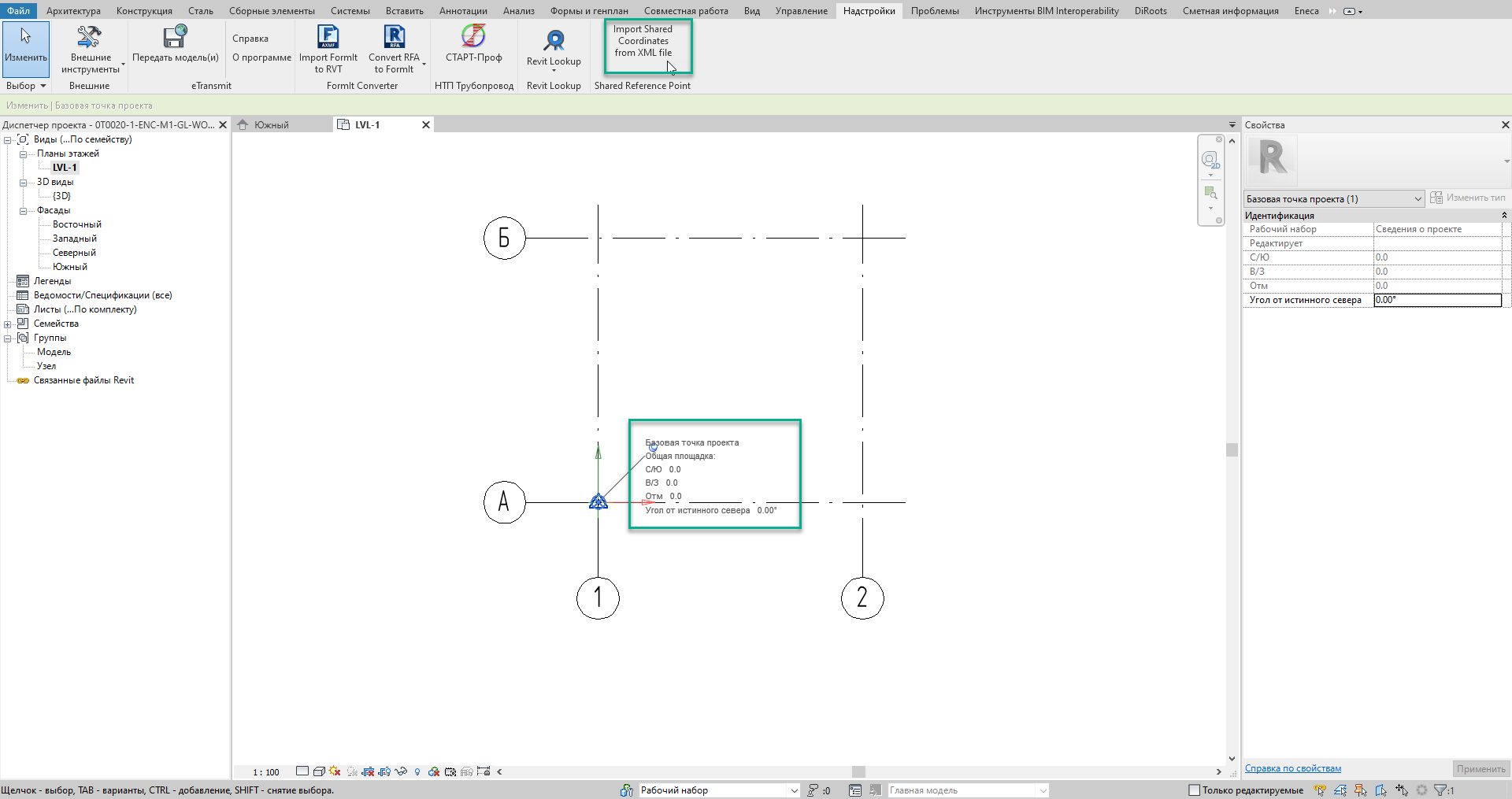The width and height of the screenshot is (1512, 799).
Task: Click Import Shared Coordinates from XML file
Action: 643,41
